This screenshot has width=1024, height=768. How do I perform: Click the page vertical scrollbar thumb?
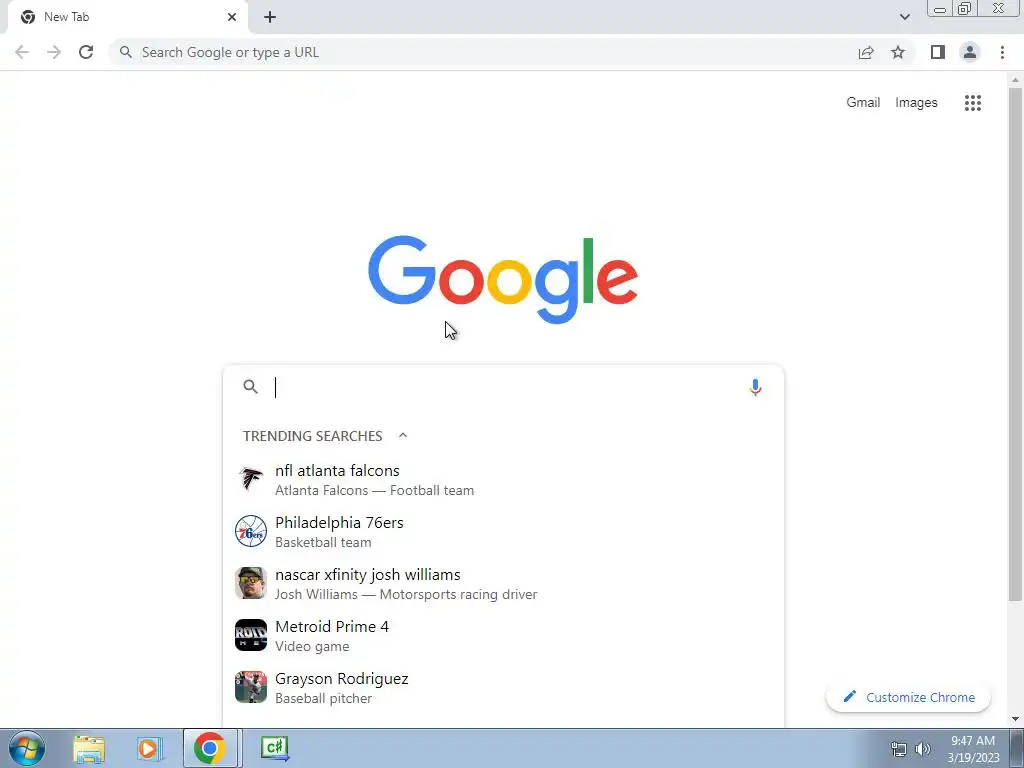(1015, 344)
